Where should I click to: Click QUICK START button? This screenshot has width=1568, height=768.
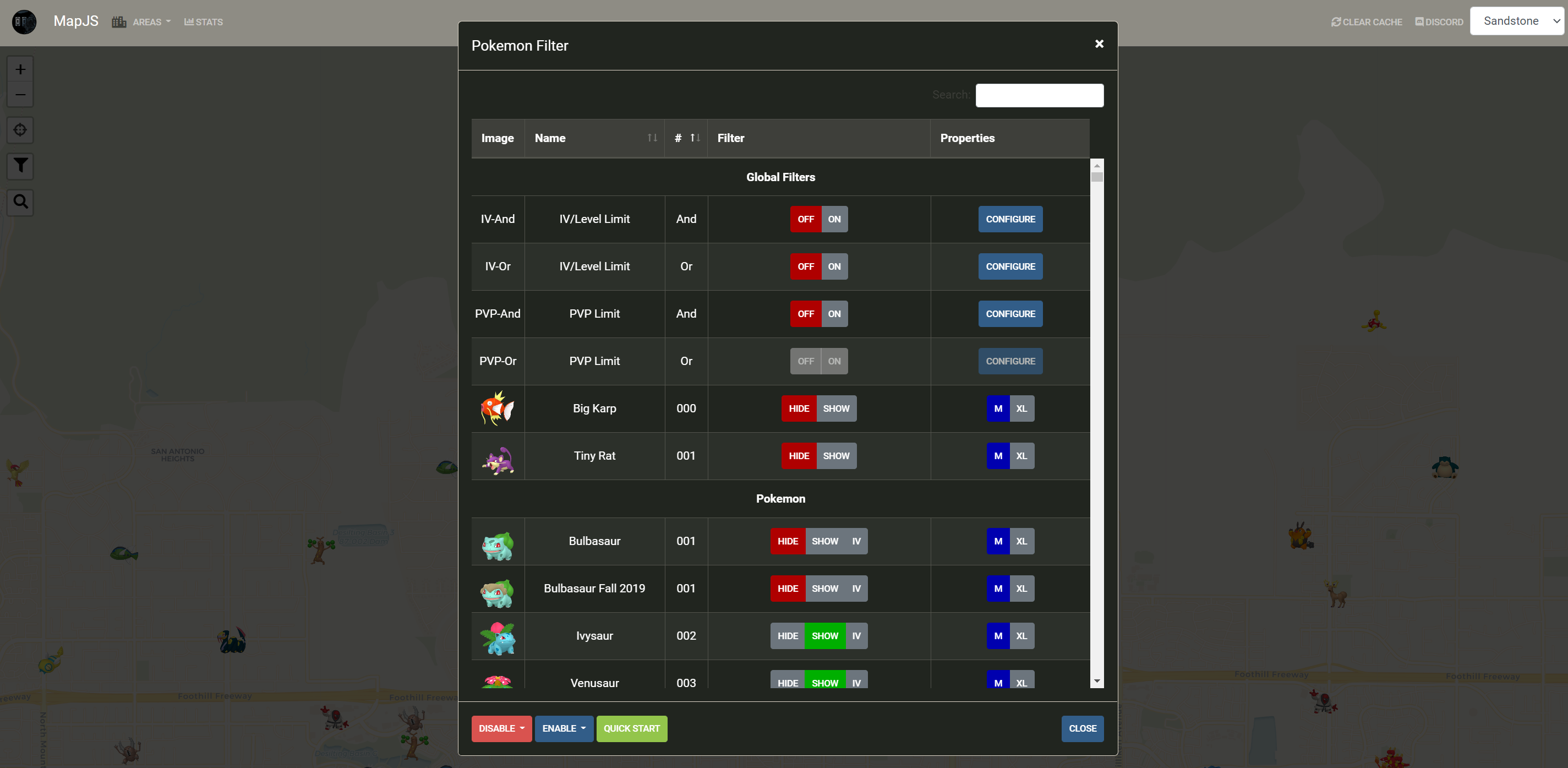coord(631,728)
